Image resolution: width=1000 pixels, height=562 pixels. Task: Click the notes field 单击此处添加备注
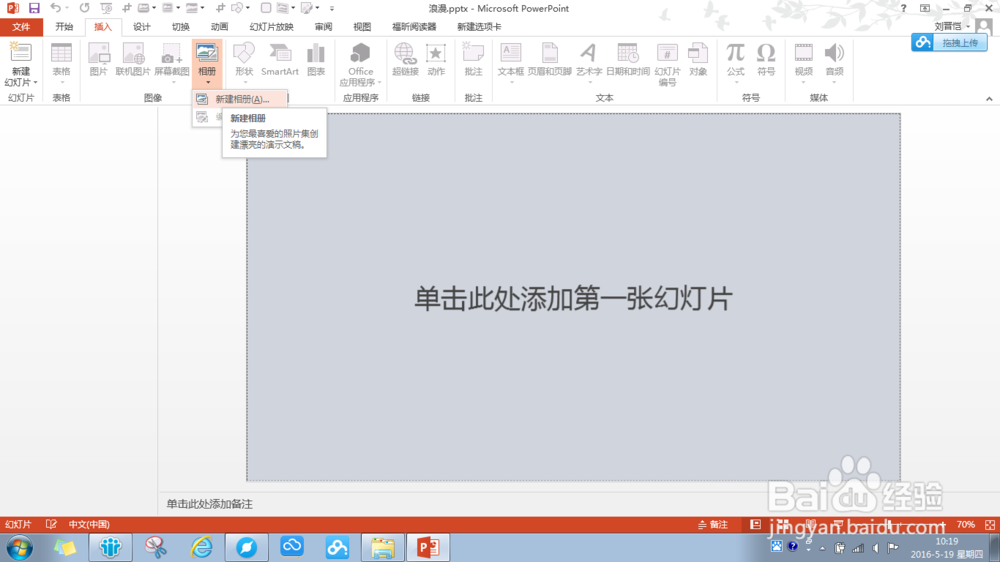(209, 504)
